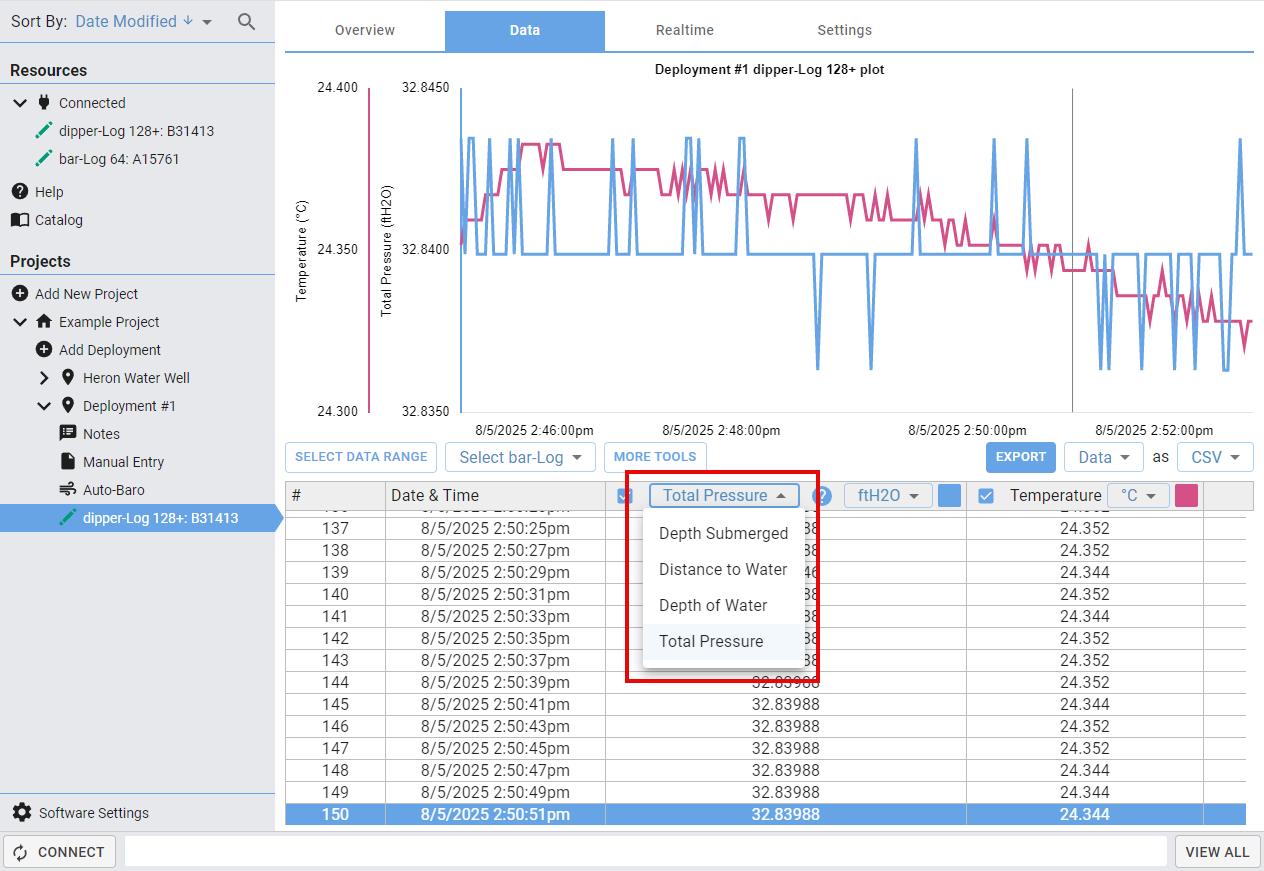Click pencil icon of highlighted dipper-Log under Deployment #1
Screen dimensions: 1264x871
pos(68,517)
